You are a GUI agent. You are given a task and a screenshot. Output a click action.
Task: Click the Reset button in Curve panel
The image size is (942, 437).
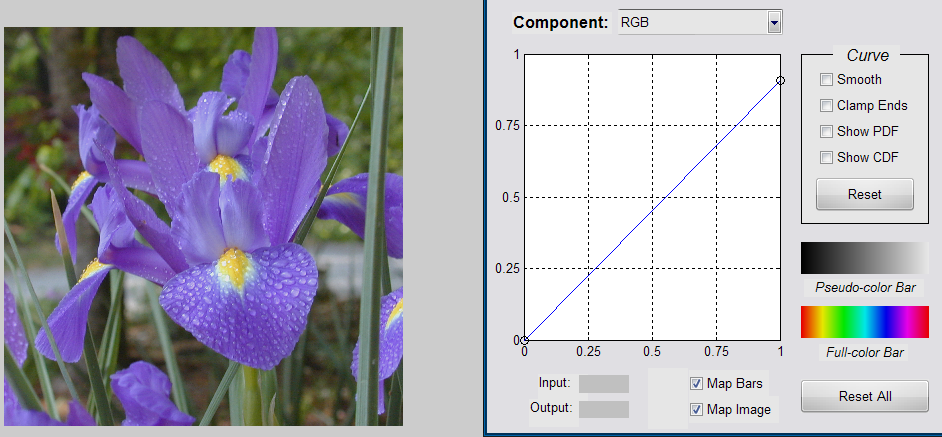(865, 194)
